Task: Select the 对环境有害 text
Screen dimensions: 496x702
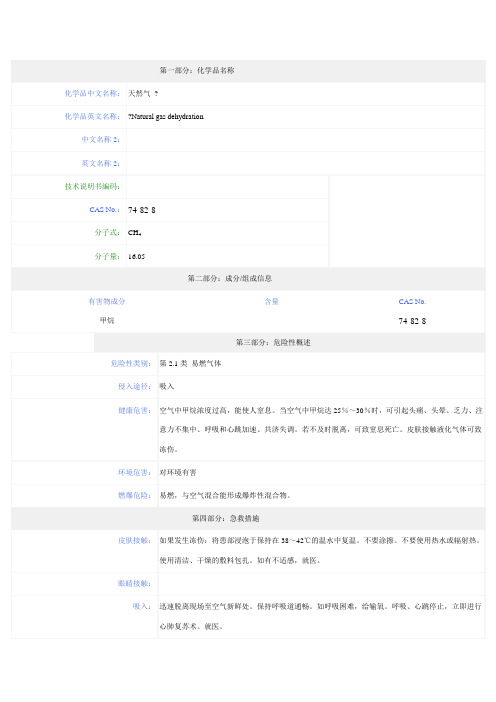Action: tap(178, 472)
